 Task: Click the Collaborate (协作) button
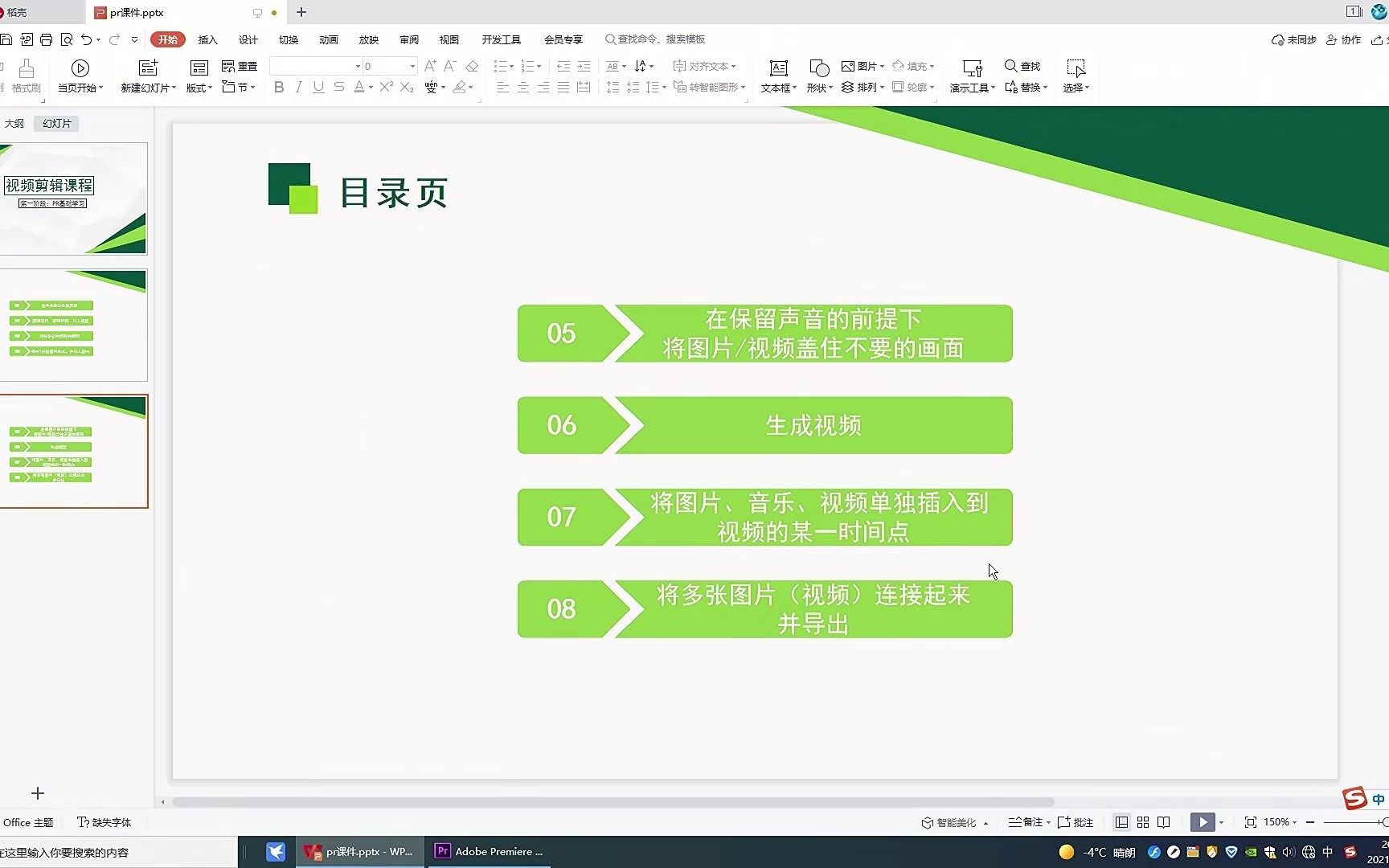(x=1344, y=39)
